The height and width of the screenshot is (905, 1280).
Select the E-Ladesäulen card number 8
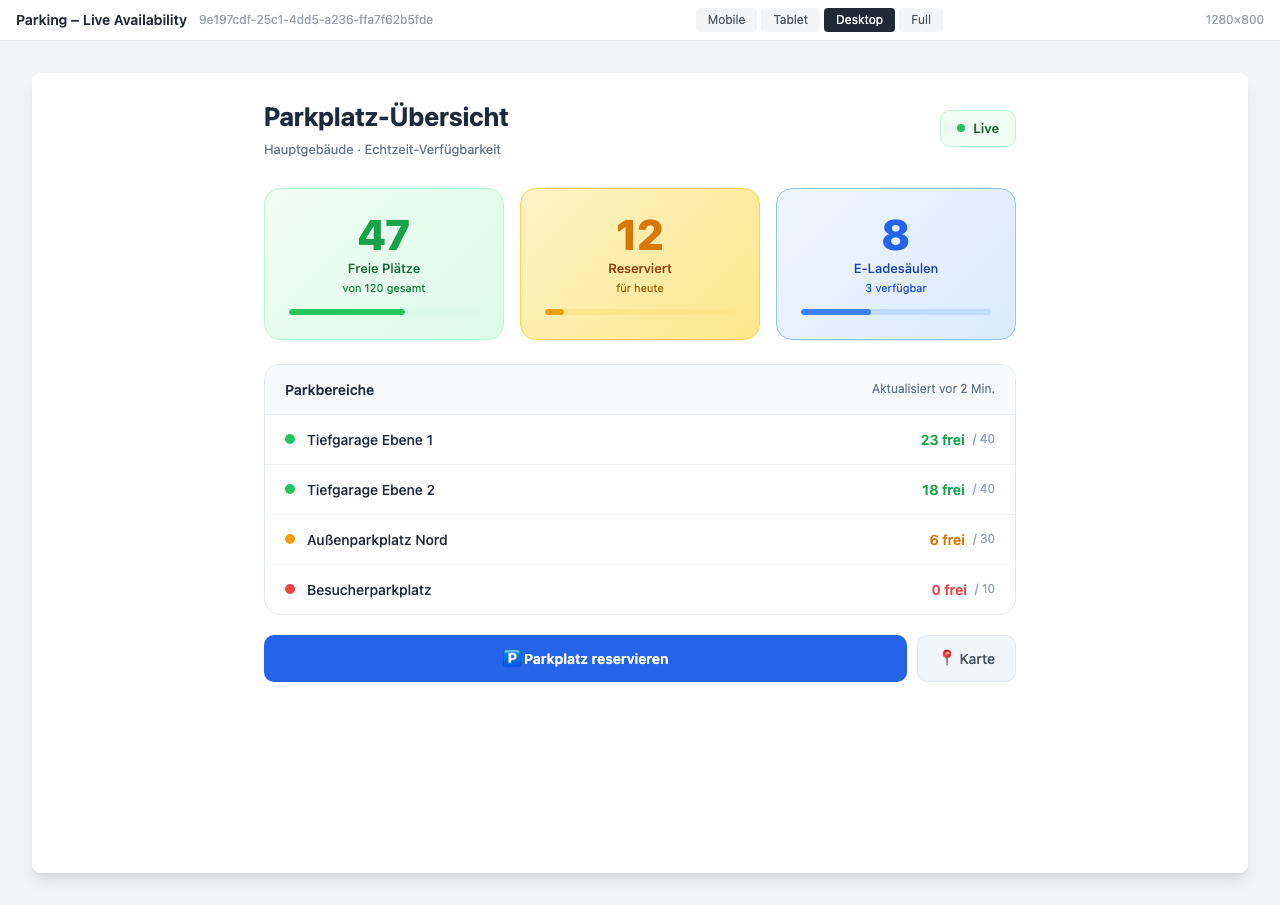click(896, 236)
